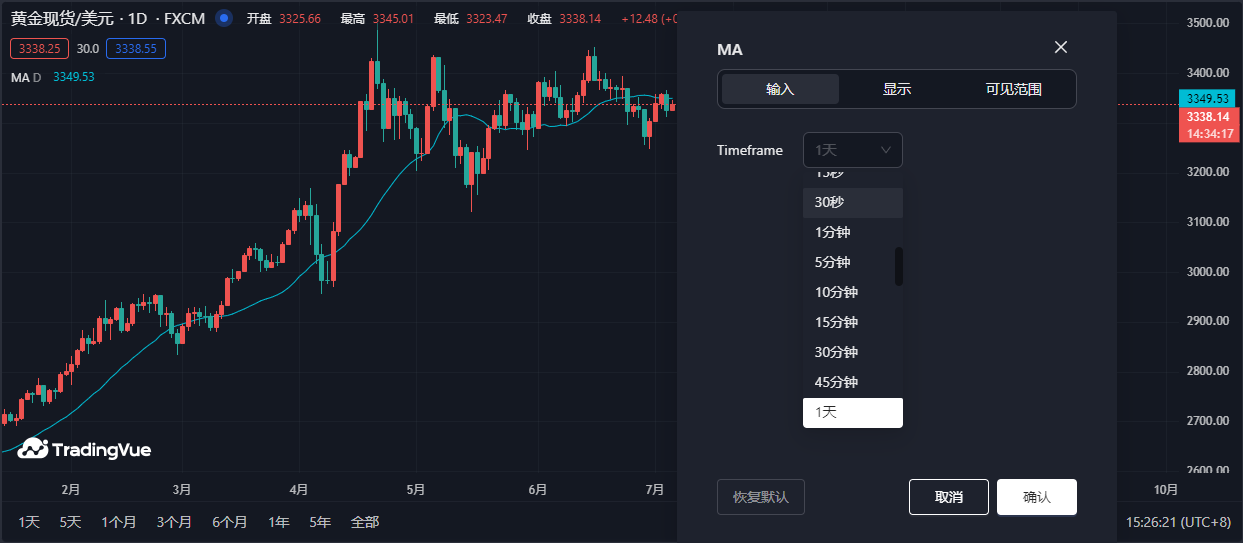Click the 取消 button
1243x543 pixels.
pyautogui.click(x=948, y=497)
